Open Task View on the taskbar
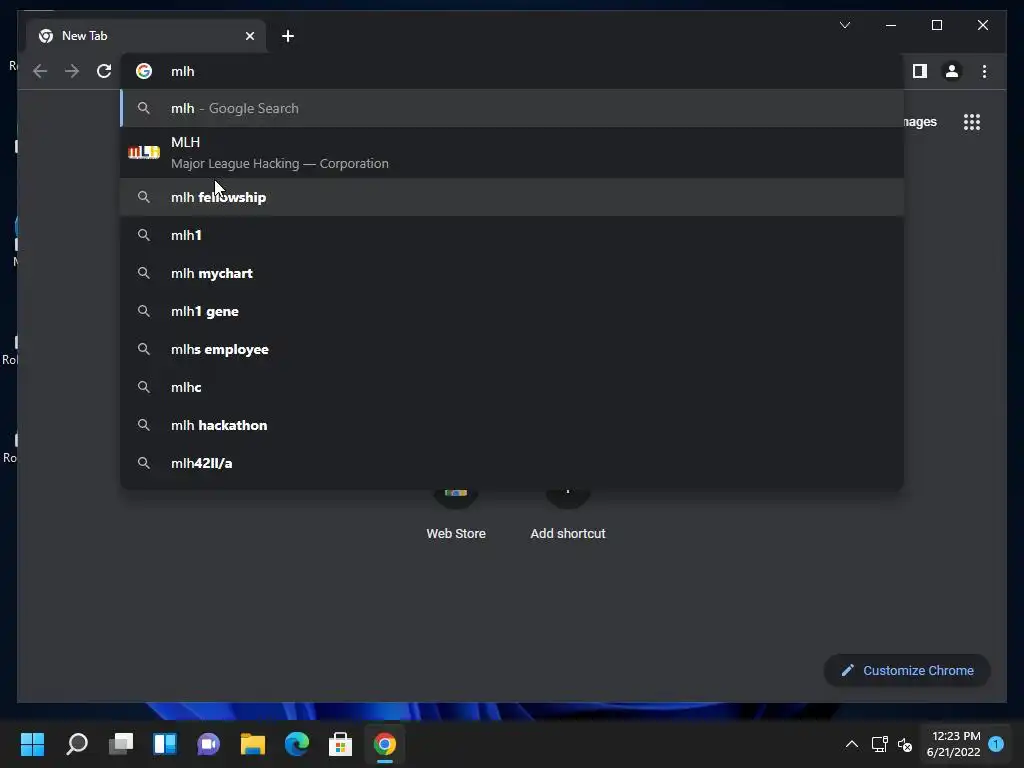 click(121, 744)
